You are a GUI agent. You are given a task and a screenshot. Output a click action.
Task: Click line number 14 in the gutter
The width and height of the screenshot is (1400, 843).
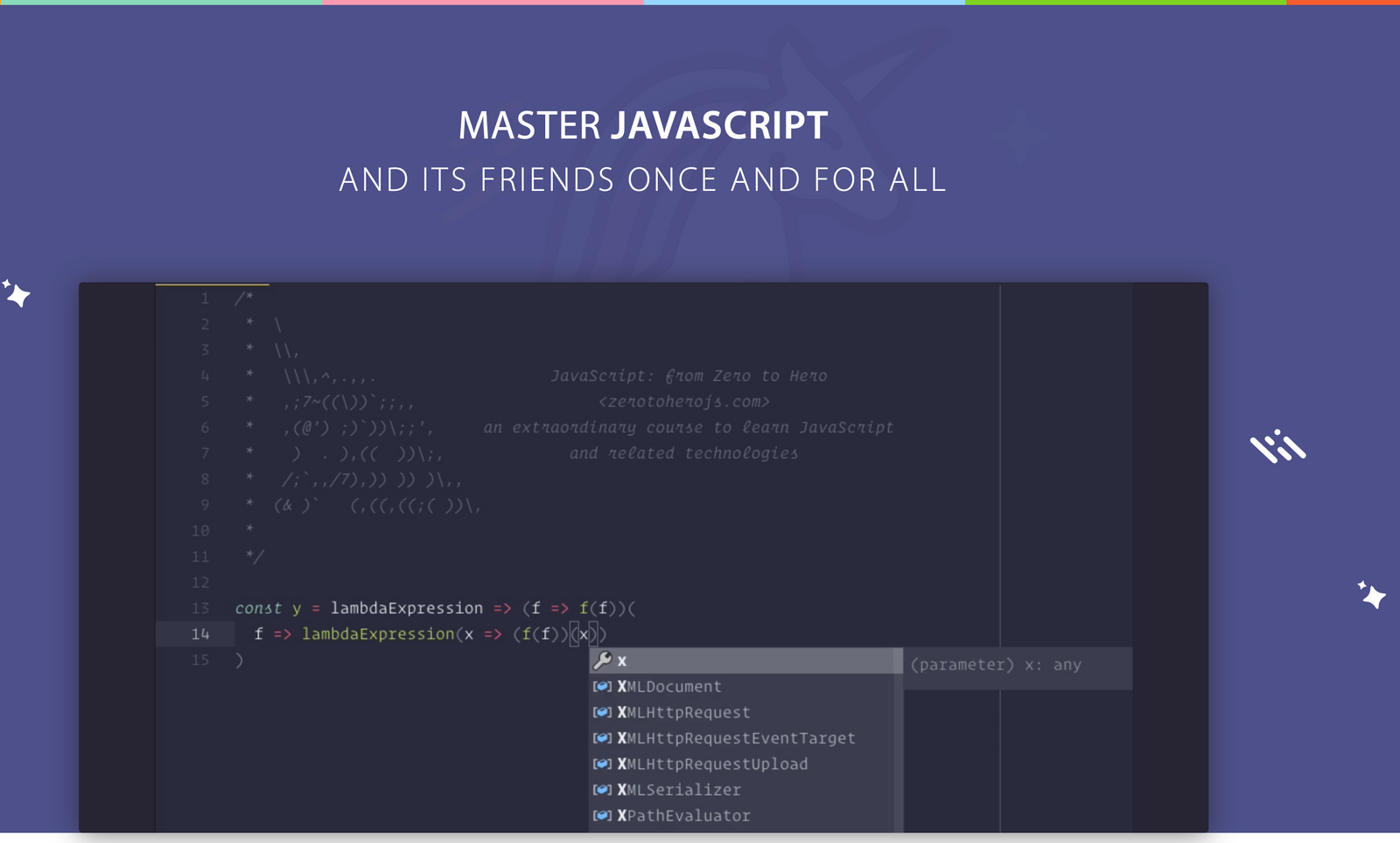(200, 634)
